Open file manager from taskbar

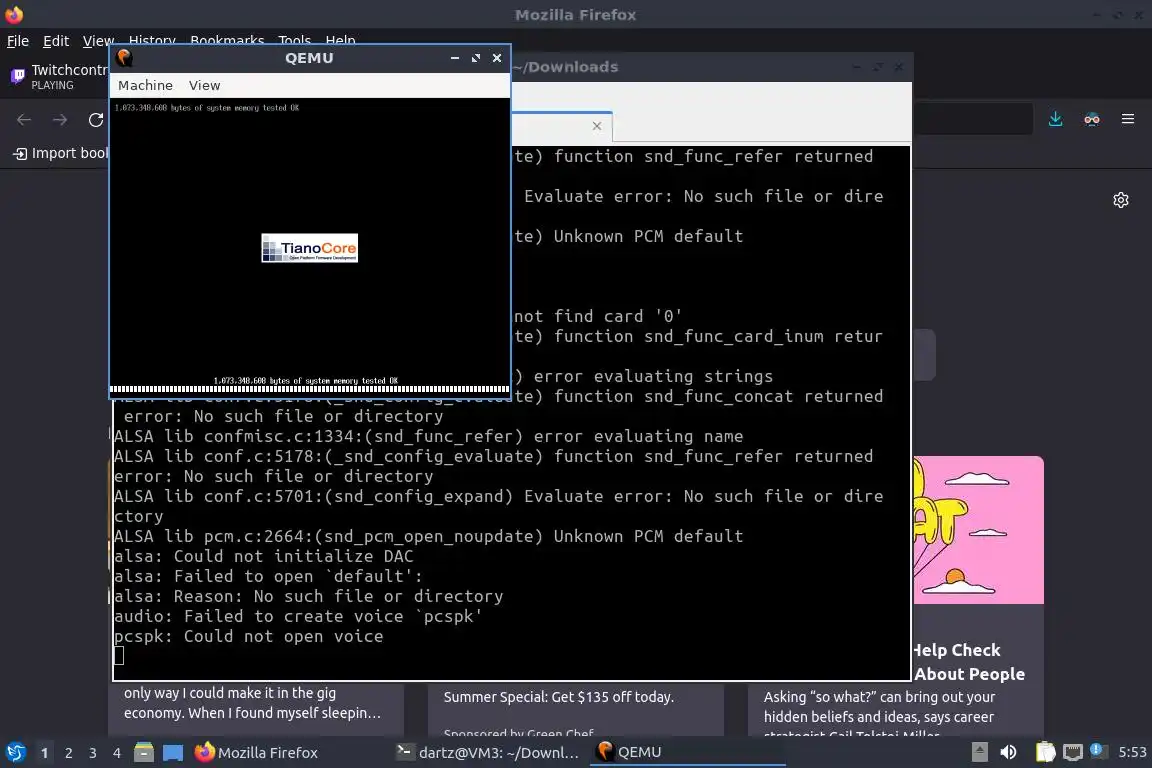tap(144, 753)
